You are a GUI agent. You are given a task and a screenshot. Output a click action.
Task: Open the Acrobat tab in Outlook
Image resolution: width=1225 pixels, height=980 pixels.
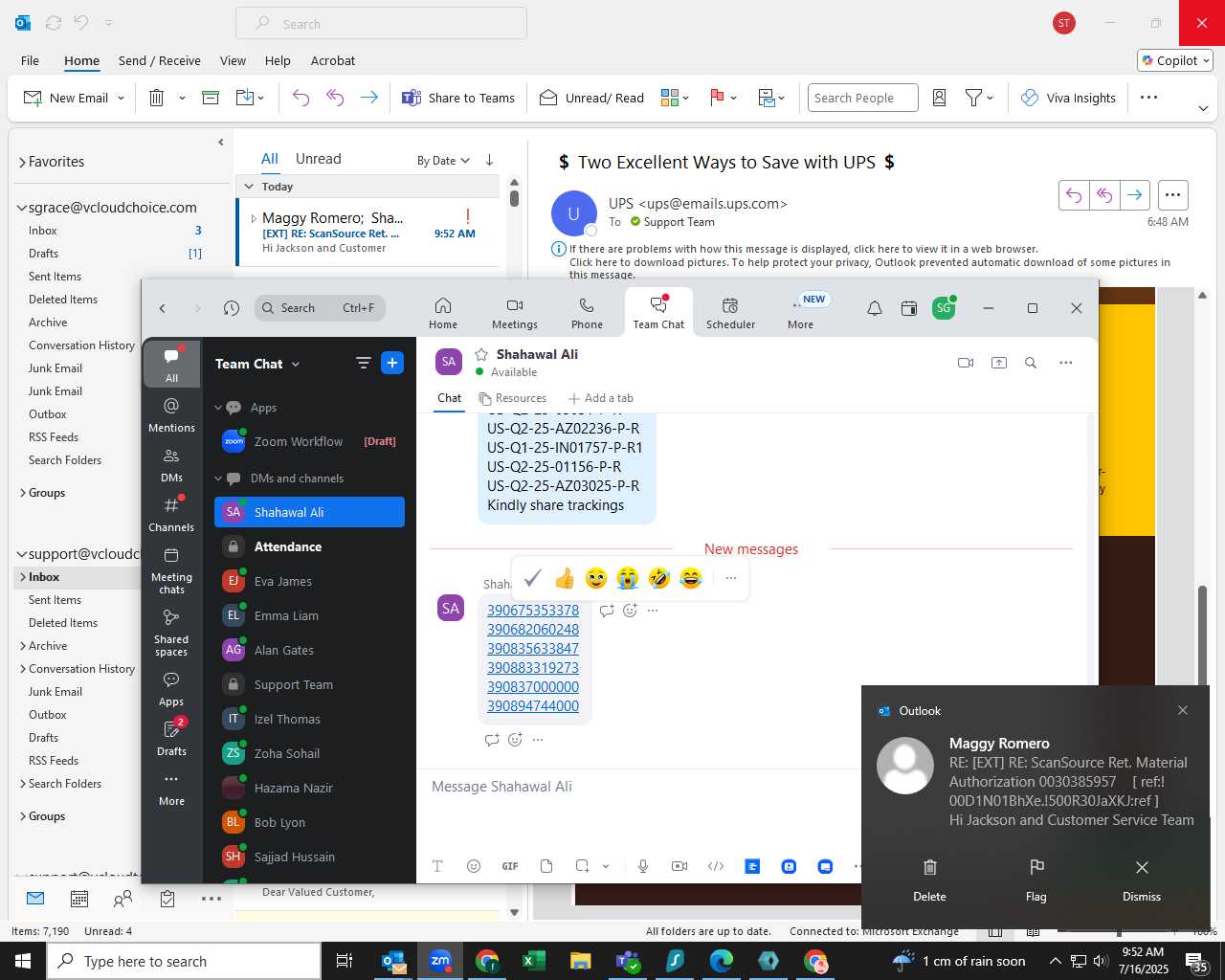pos(333,60)
